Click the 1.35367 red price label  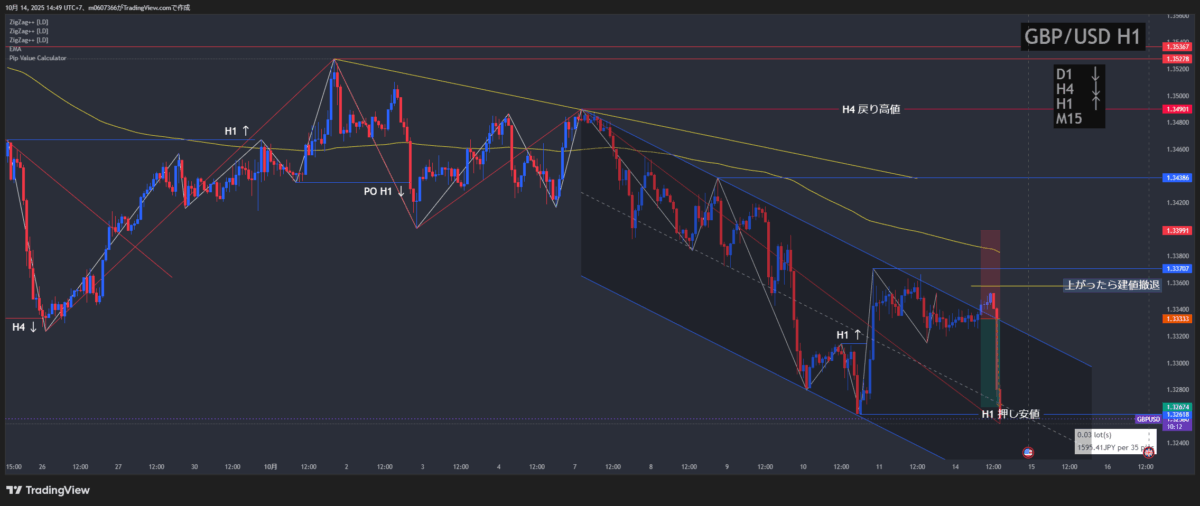coord(1177,47)
